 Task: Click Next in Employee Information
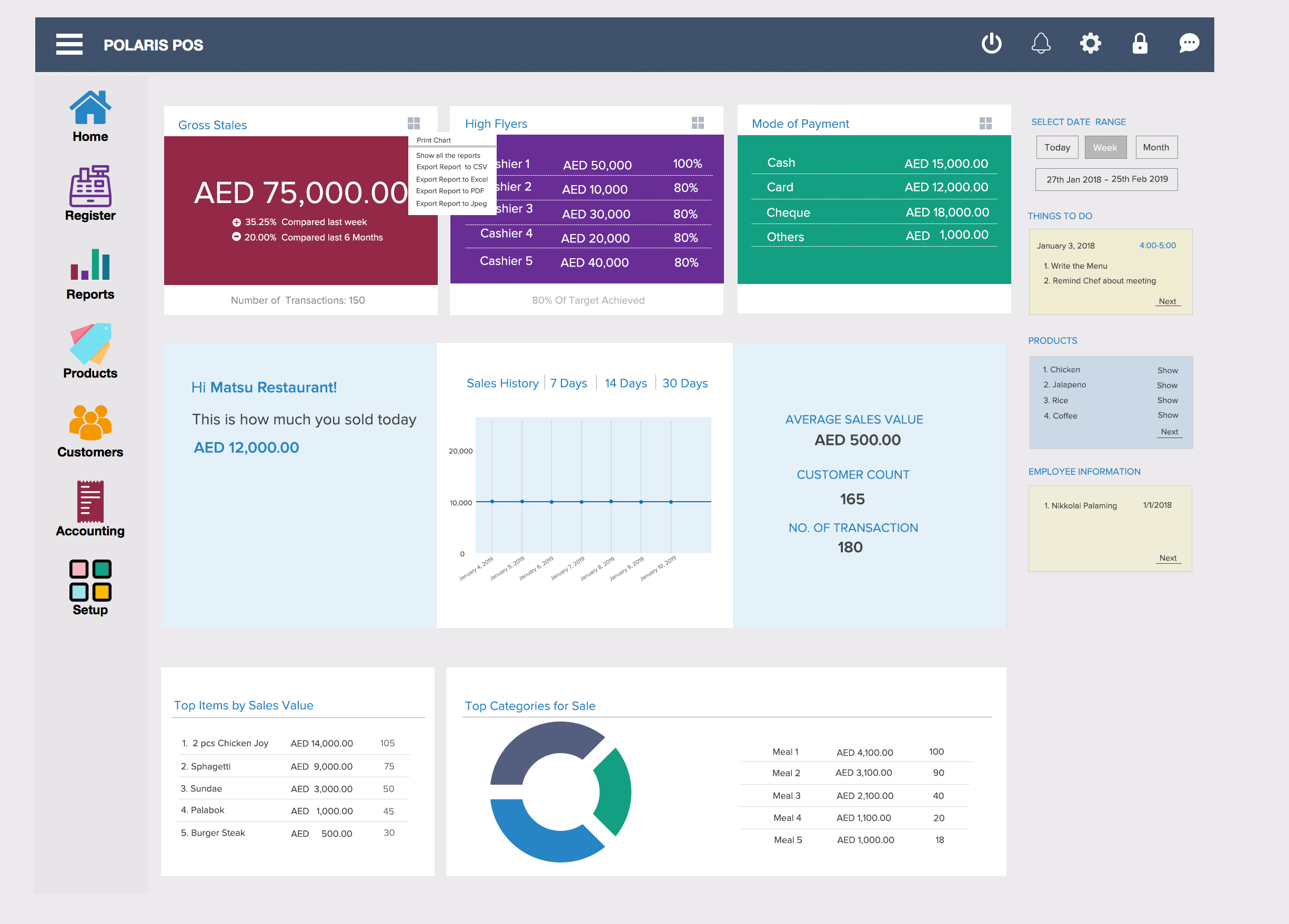point(1168,558)
